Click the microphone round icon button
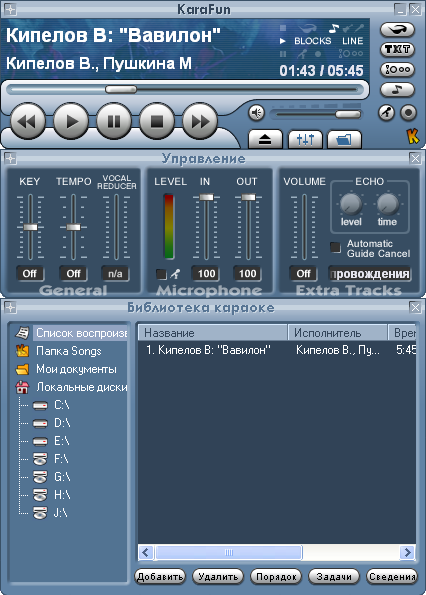The height and width of the screenshot is (595, 426). pos(386,113)
